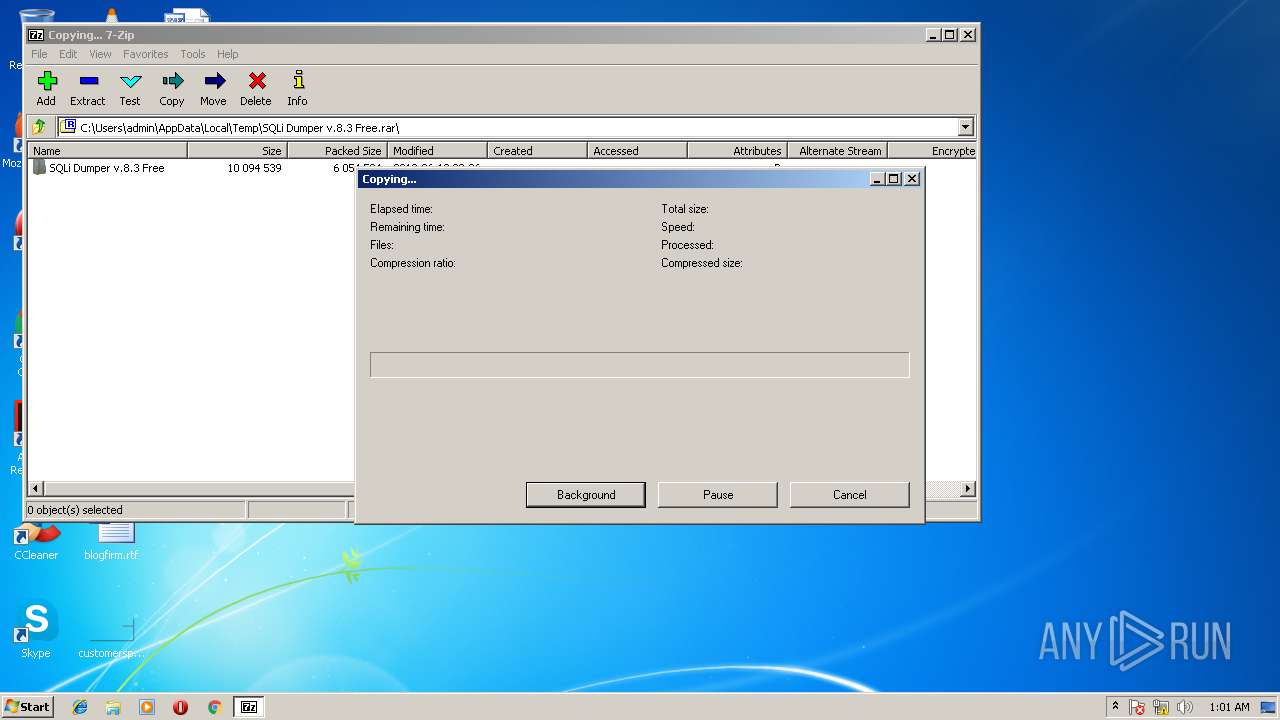
Task: Go up one folder level icon
Action: pyautogui.click(x=39, y=127)
